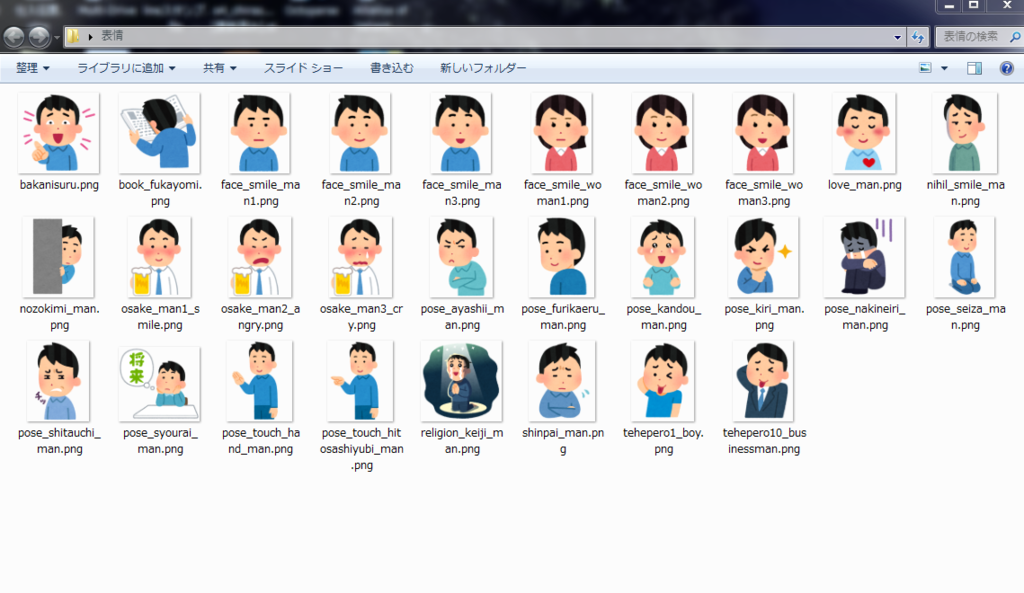Click the nihil_smile_man.png image

point(965,133)
